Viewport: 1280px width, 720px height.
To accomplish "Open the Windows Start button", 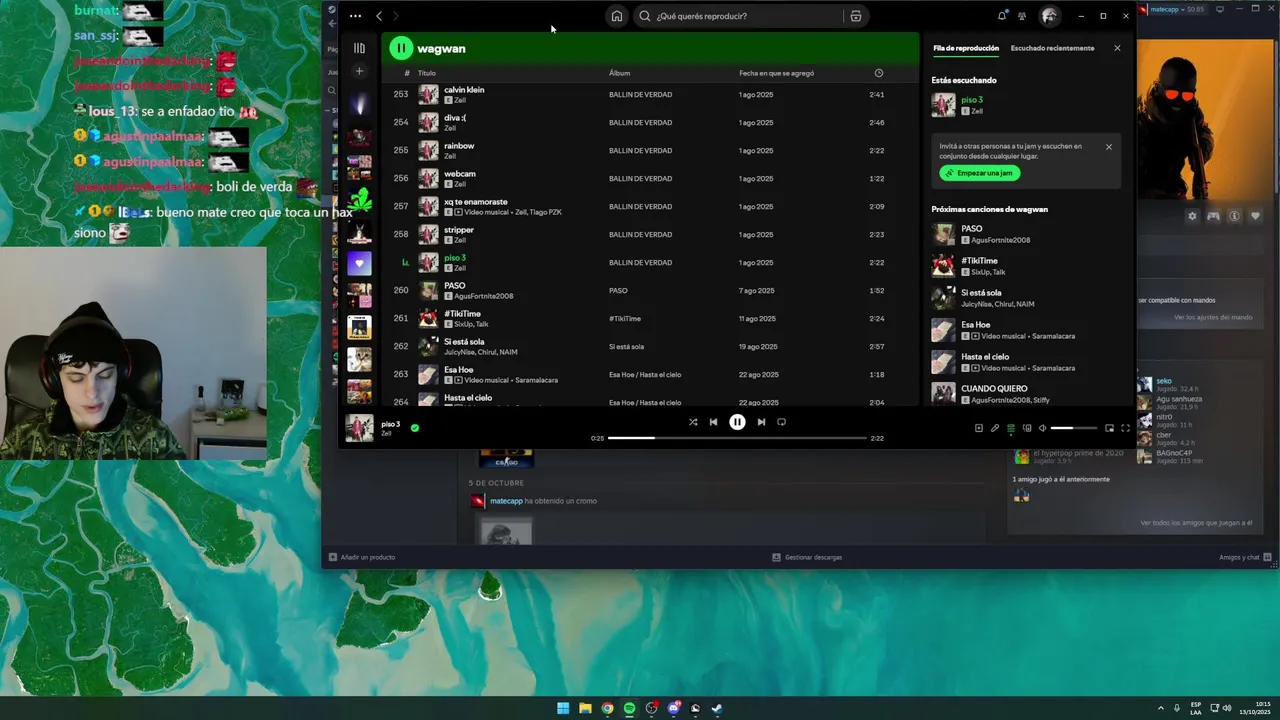I will tap(563, 708).
